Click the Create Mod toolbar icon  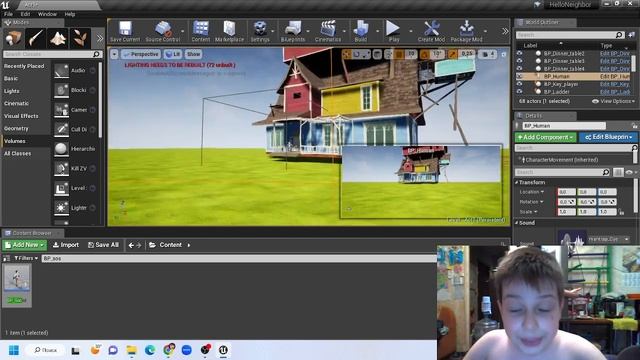pos(431,31)
